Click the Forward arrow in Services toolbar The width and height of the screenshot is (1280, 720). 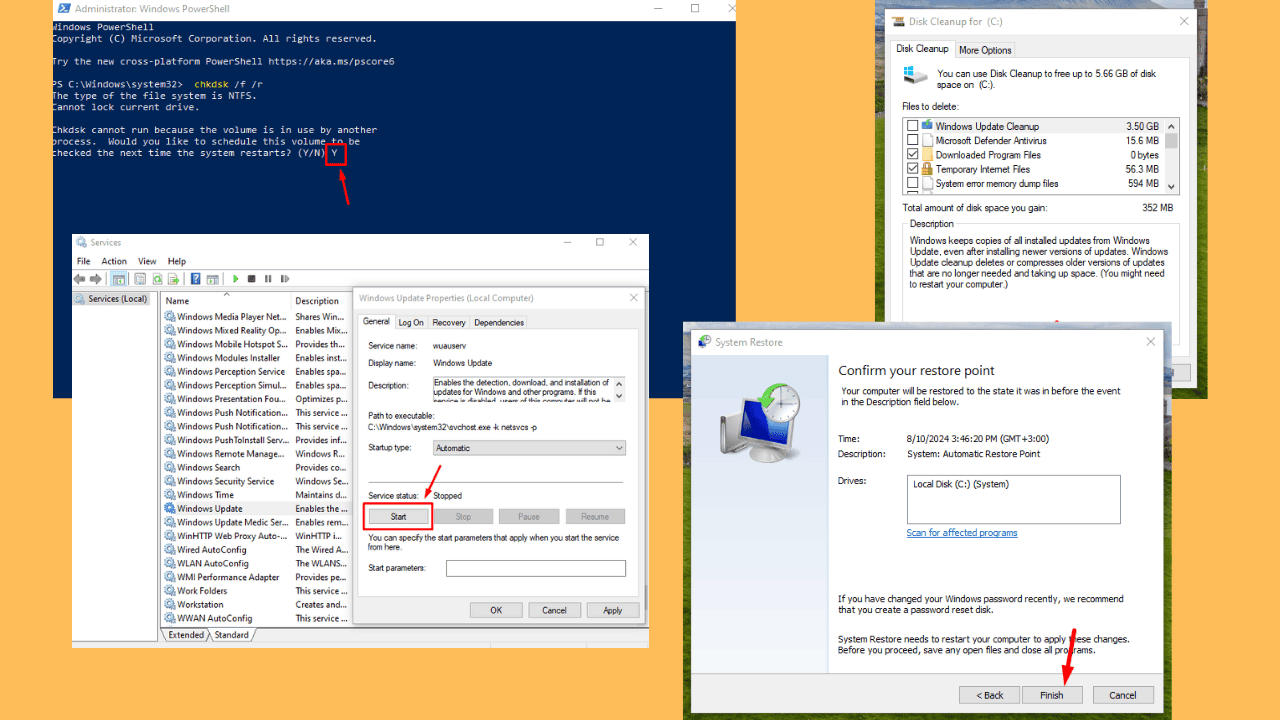[96, 279]
